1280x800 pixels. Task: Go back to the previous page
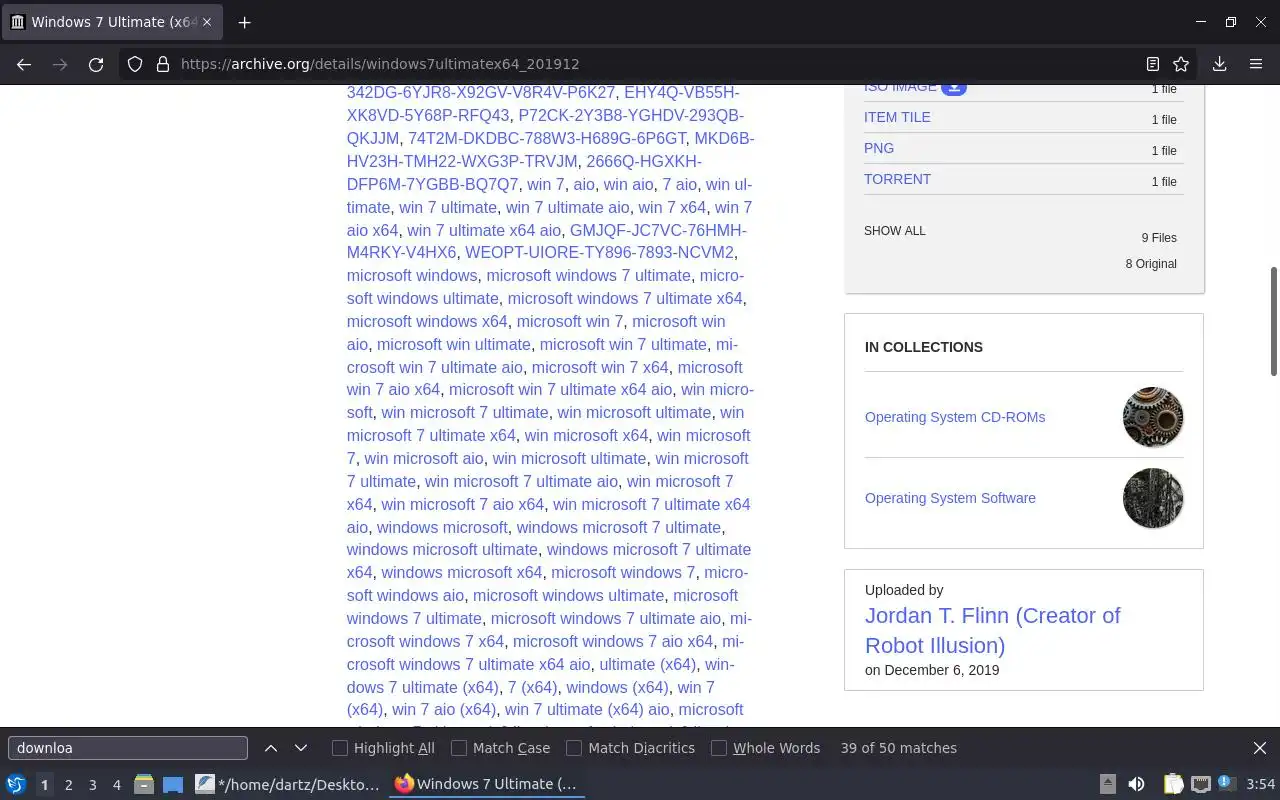tap(24, 64)
